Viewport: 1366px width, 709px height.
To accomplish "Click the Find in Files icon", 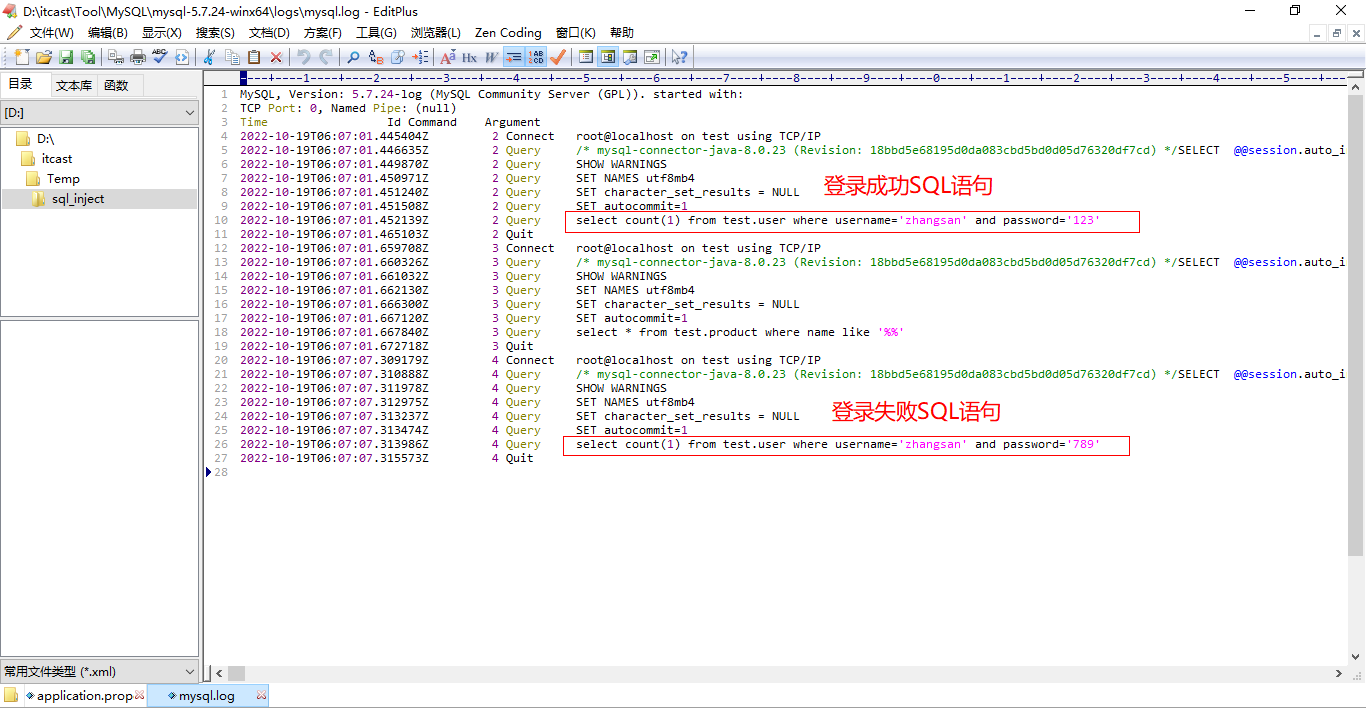I will [x=398, y=57].
